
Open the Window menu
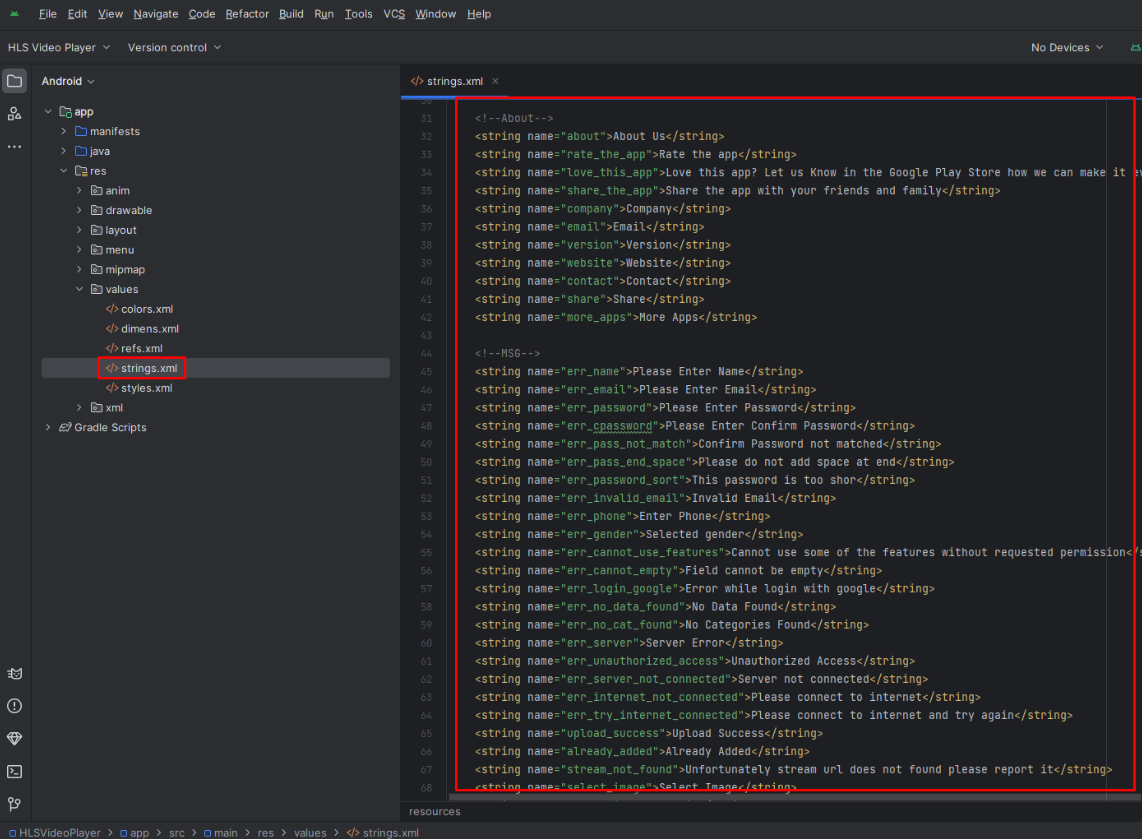click(436, 14)
